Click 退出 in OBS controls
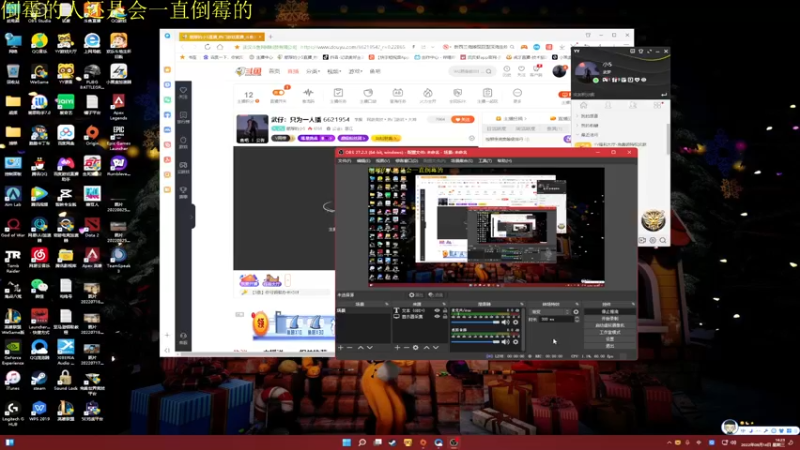The image size is (800, 450). [610, 345]
